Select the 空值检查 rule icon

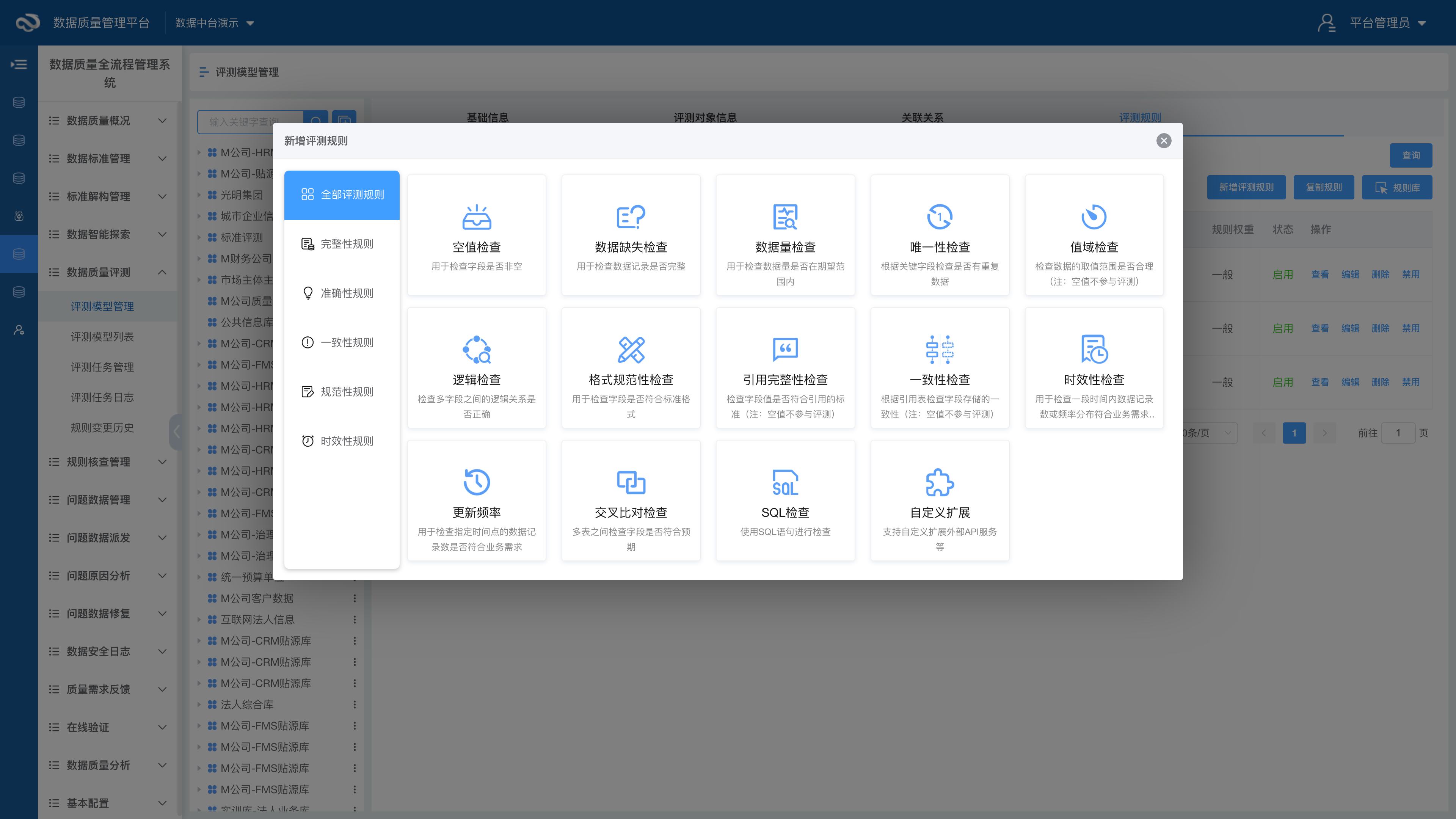(x=477, y=217)
